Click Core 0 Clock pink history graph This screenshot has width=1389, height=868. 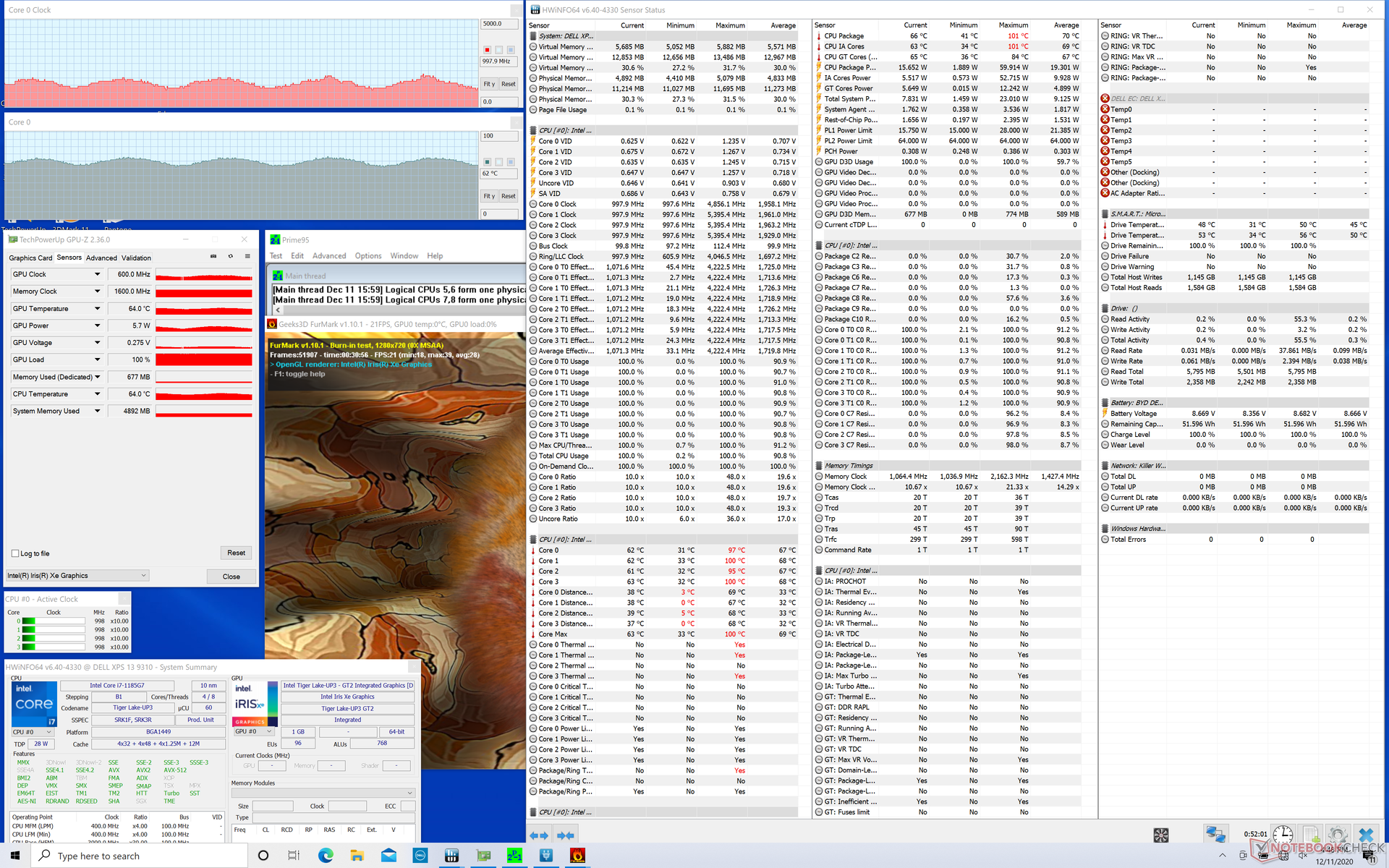[x=242, y=64]
